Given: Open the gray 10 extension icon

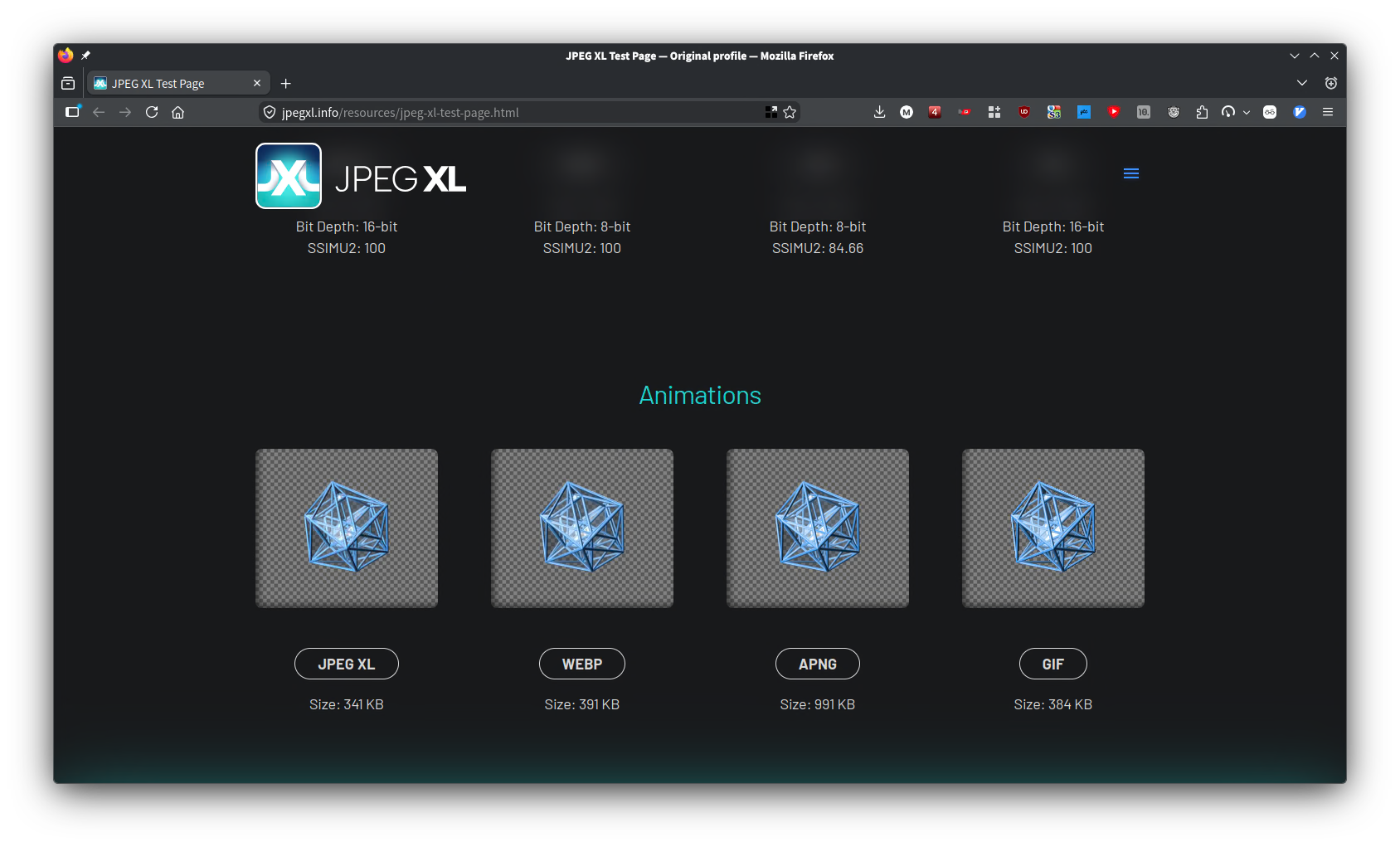Looking at the screenshot, I should [1144, 112].
